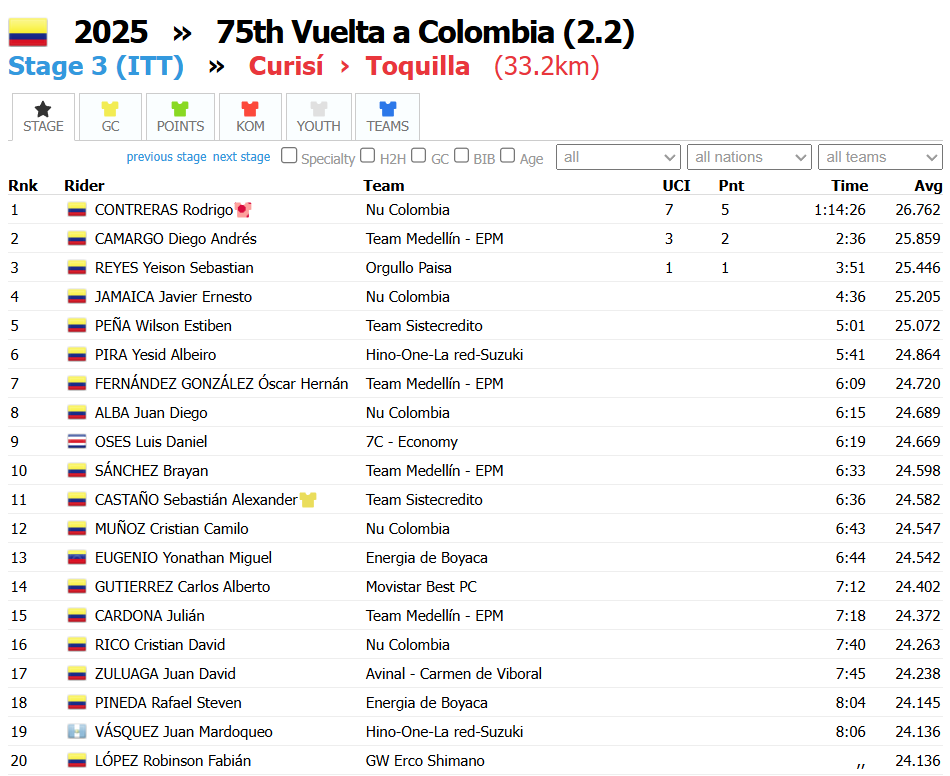Open the "all nations" dropdown

tap(749, 157)
